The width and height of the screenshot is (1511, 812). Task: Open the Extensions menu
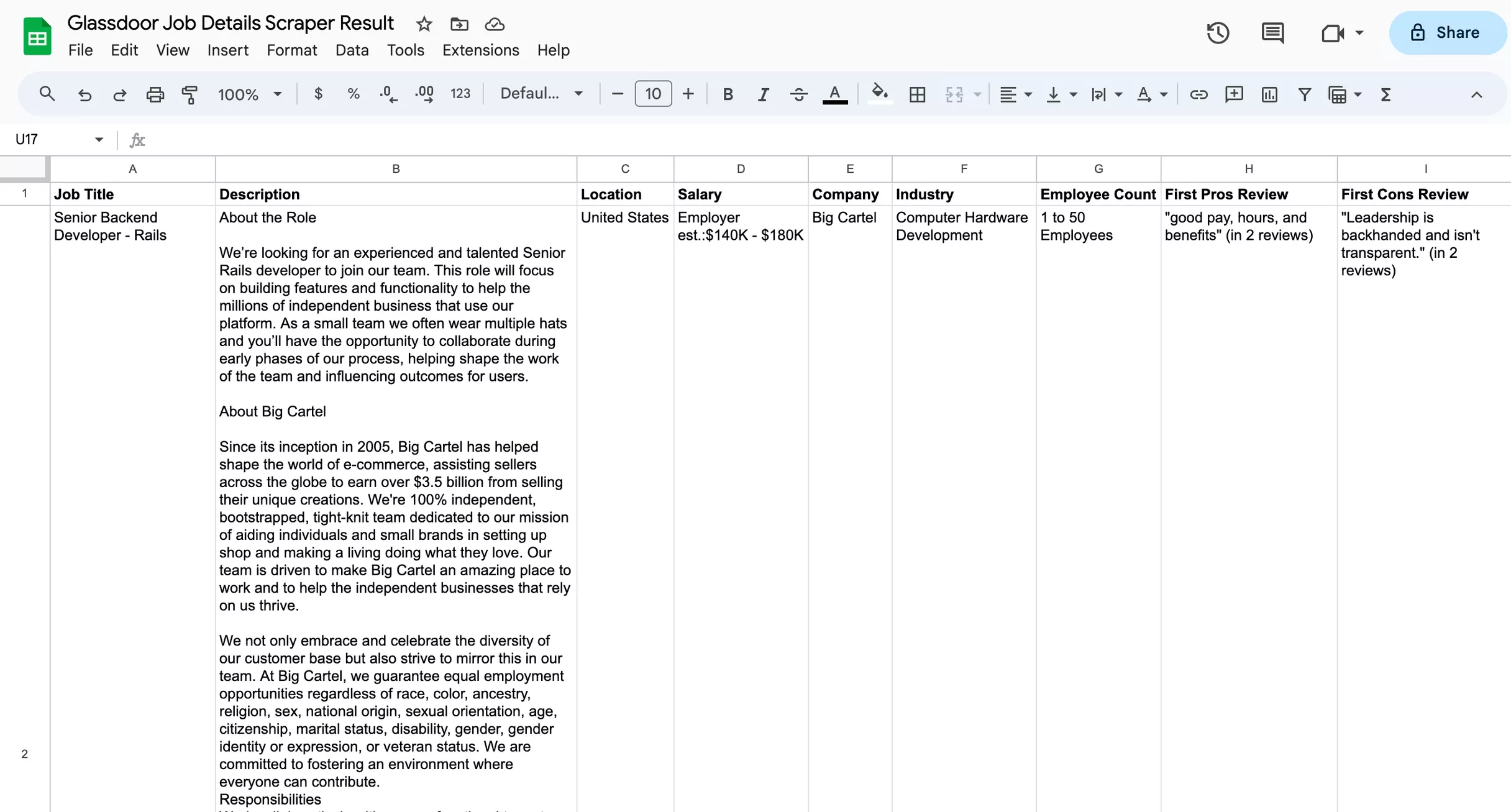(x=480, y=50)
